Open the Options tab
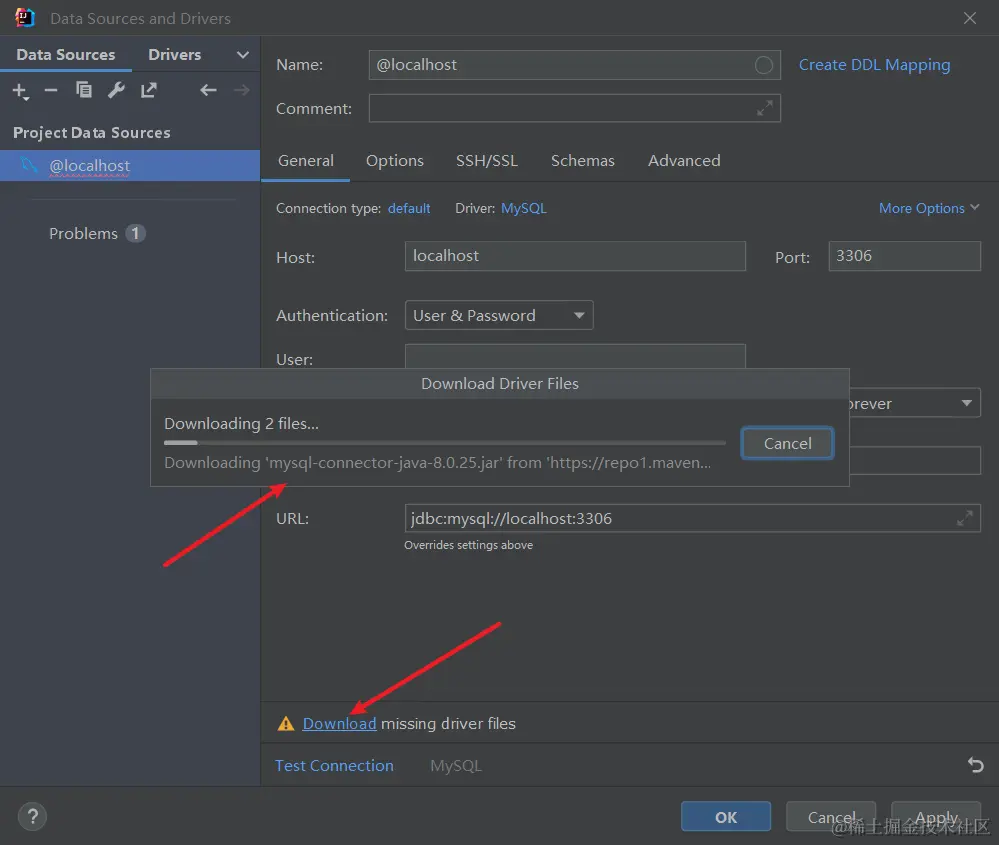999x845 pixels. click(394, 161)
